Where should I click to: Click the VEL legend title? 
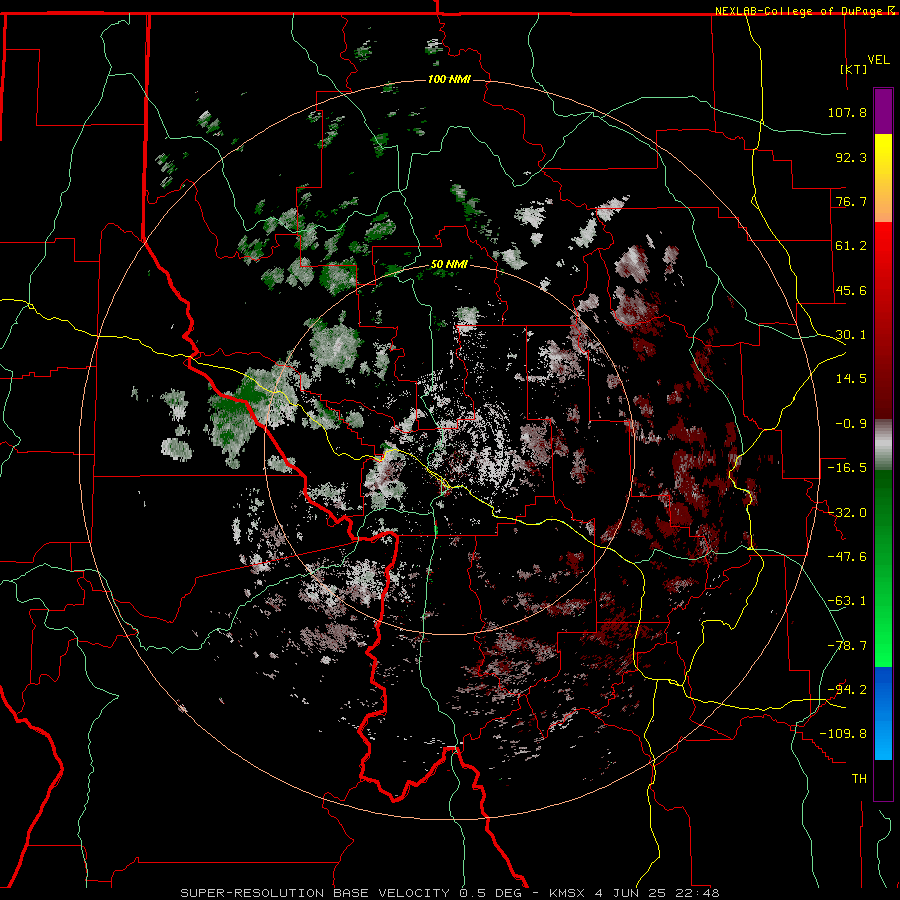coord(878,60)
